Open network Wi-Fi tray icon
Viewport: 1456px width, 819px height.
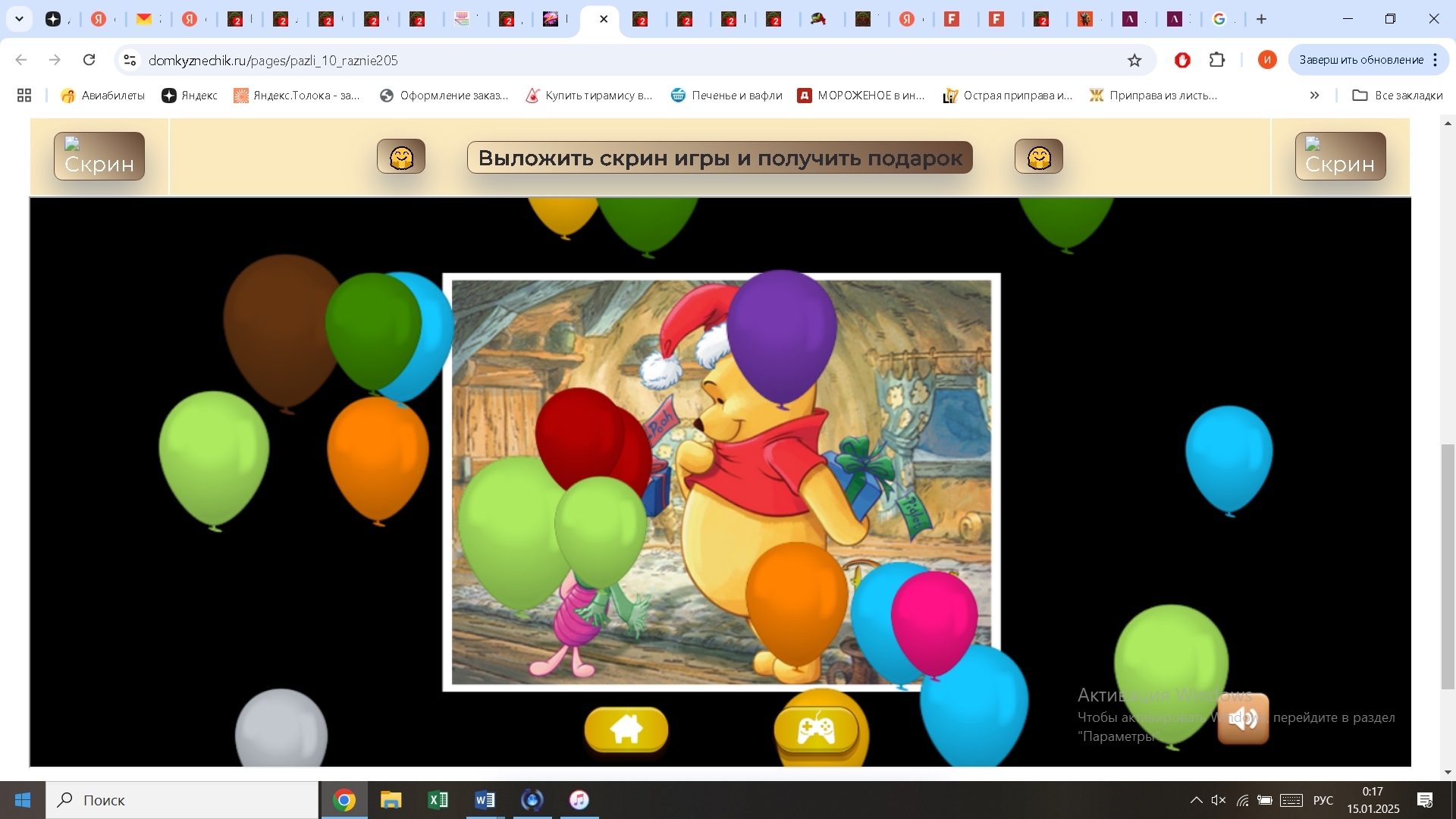[x=1242, y=800]
